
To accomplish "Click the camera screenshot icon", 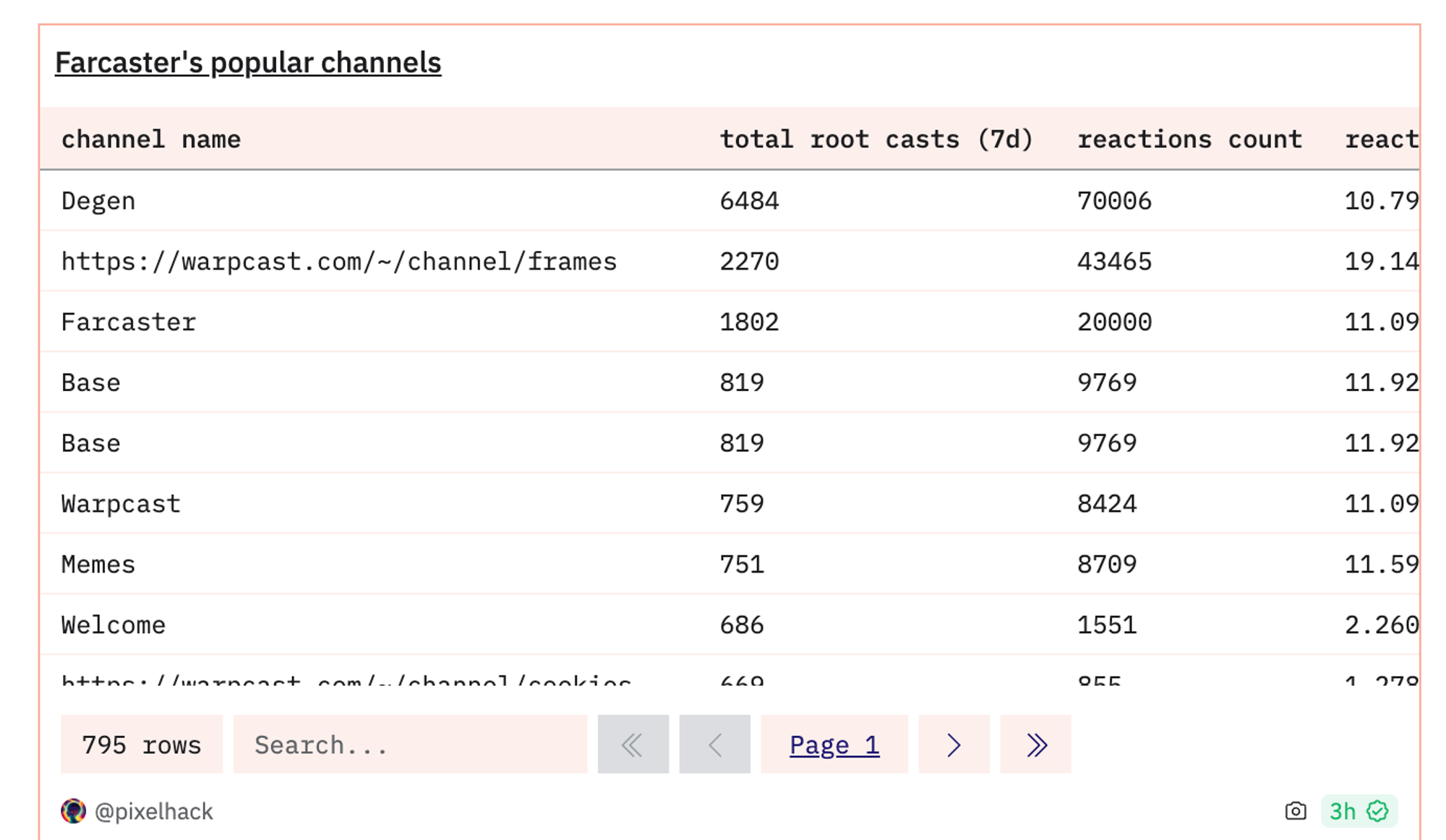I will pos(1296,811).
